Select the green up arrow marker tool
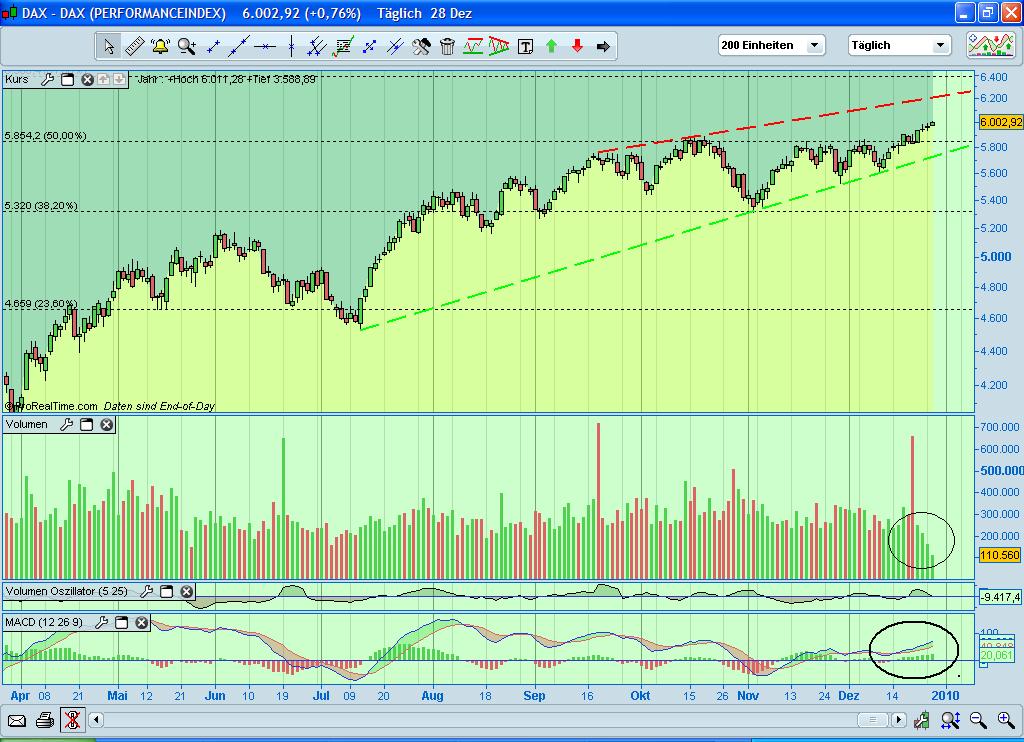The image size is (1024, 742). [551, 46]
